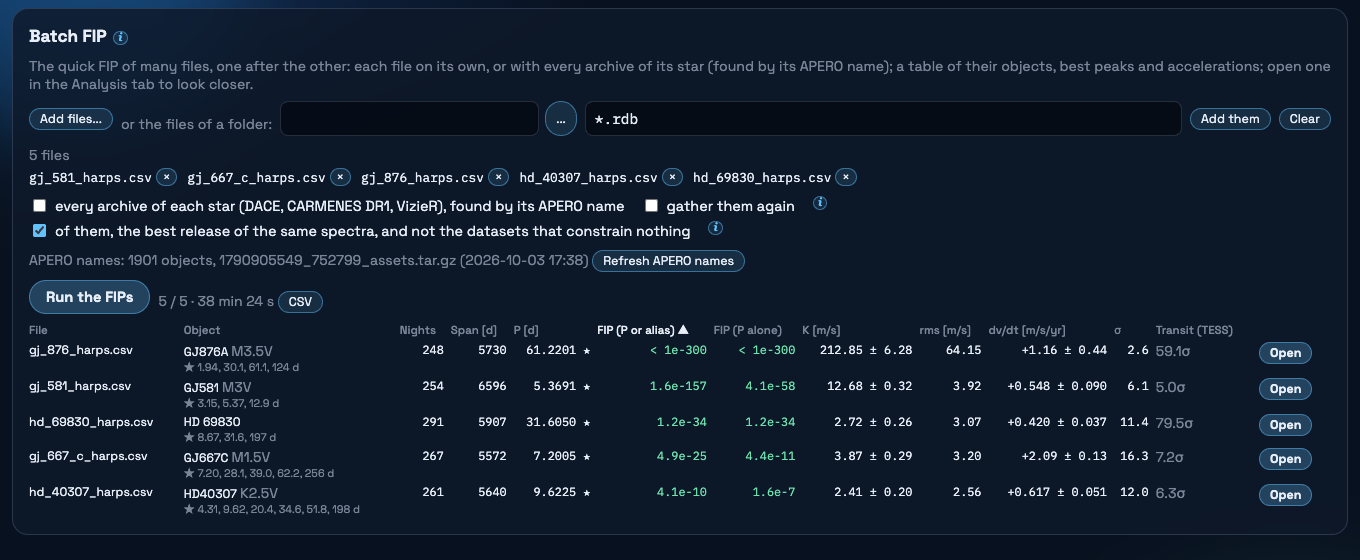
Task: Show info about best release option
Action: [x=715, y=228]
